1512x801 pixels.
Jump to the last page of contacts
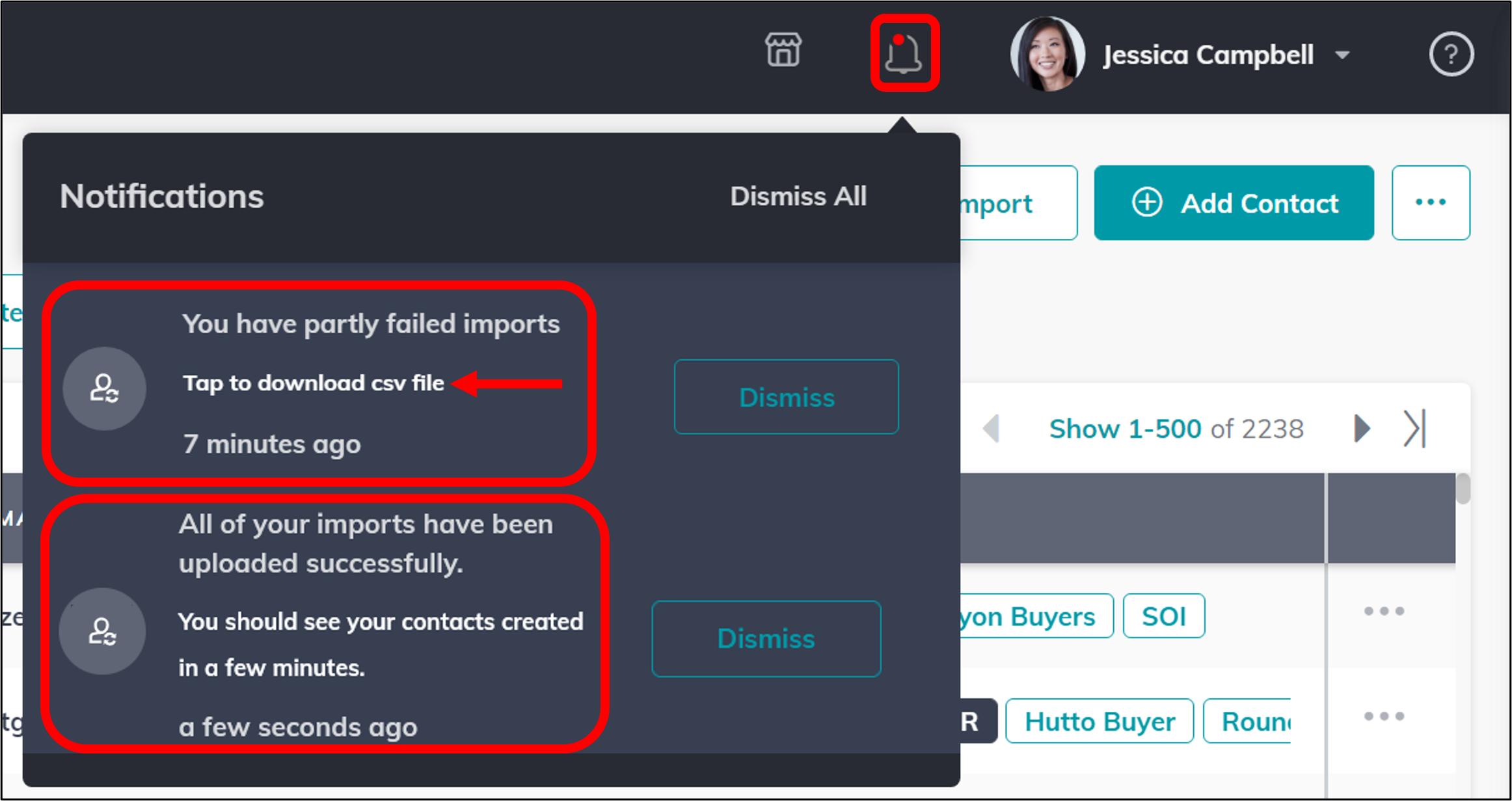pos(1413,428)
